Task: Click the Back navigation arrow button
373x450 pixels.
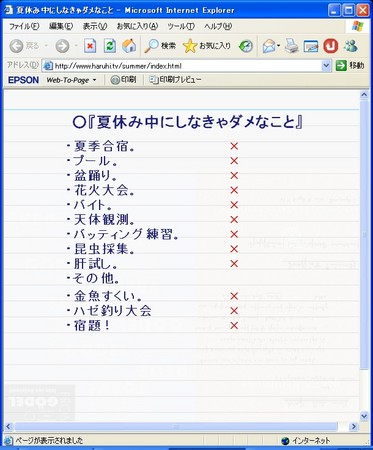Action: coord(16,46)
